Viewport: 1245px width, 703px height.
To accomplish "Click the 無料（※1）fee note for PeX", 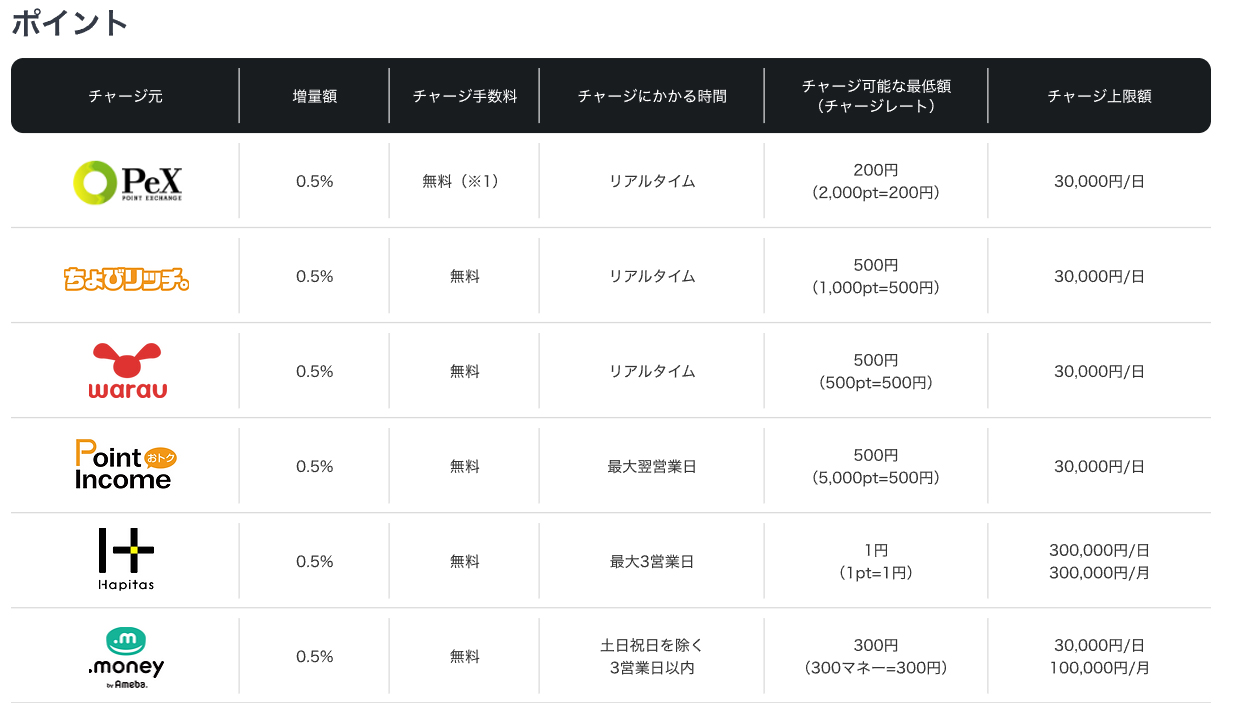I will point(464,182).
